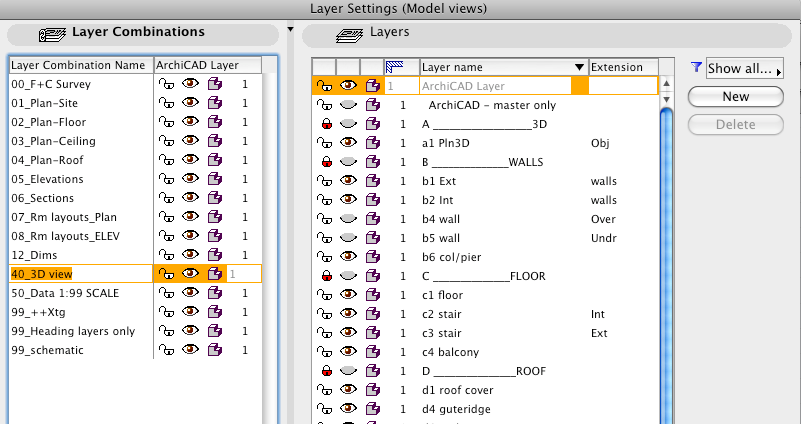Hide the c3 stair layer
This screenshot has width=801, height=424.
pos(348,333)
